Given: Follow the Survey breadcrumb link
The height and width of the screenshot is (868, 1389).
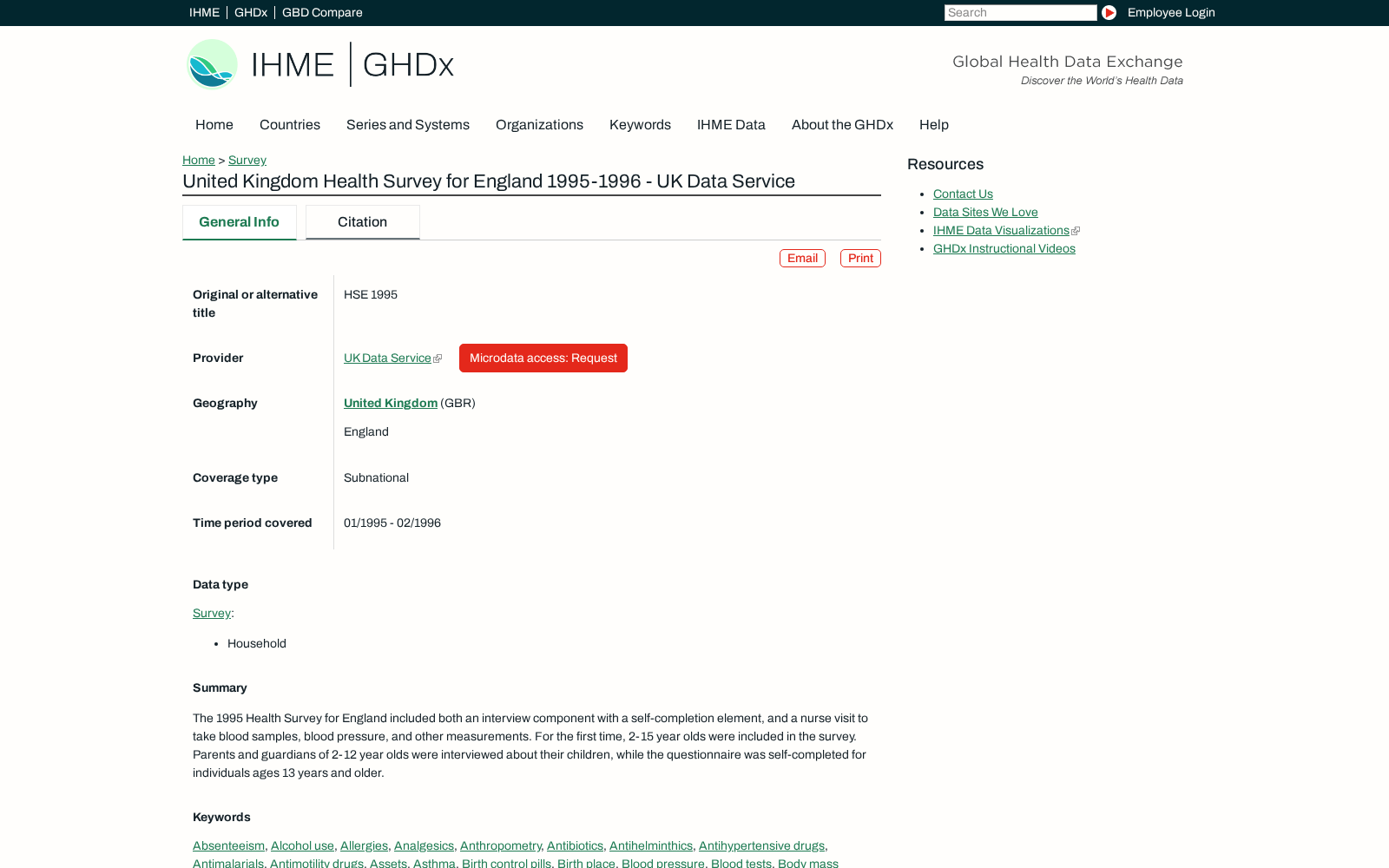Looking at the screenshot, I should tap(247, 160).
